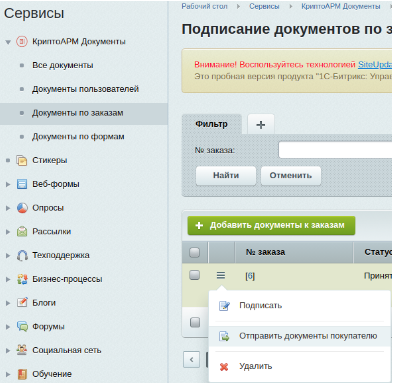Go to previous page with left arrow button
The width and height of the screenshot is (393, 383).
(x=191, y=360)
